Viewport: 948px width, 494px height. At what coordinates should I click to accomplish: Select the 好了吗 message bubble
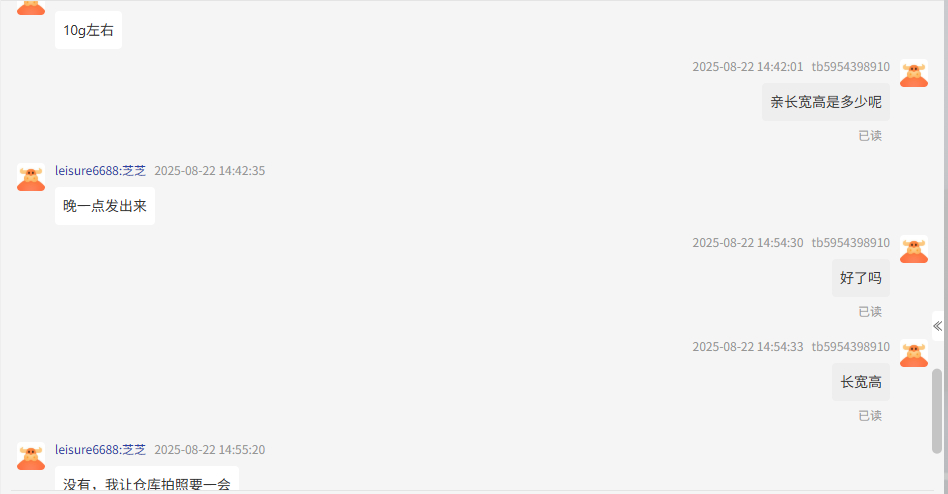pyautogui.click(x=861, y=278)
